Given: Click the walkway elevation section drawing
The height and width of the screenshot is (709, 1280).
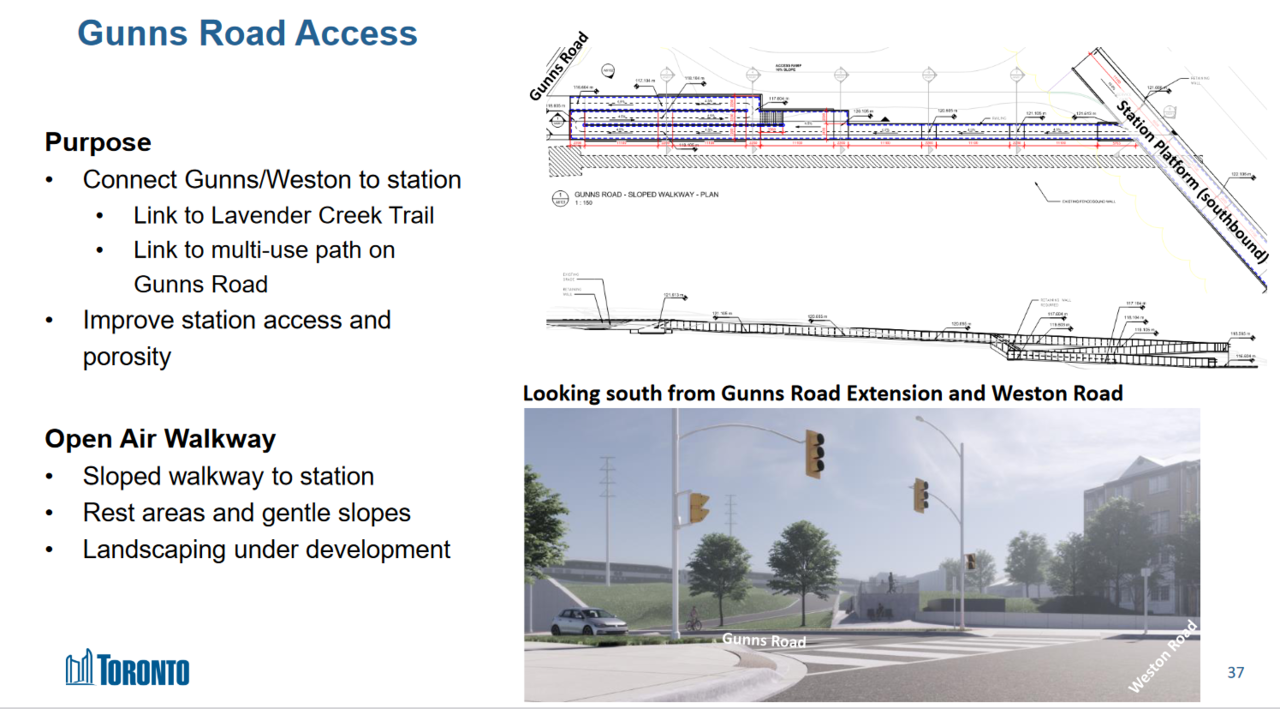Looking at the screenshot, I should pyautogui.click(x=900, y=325).
